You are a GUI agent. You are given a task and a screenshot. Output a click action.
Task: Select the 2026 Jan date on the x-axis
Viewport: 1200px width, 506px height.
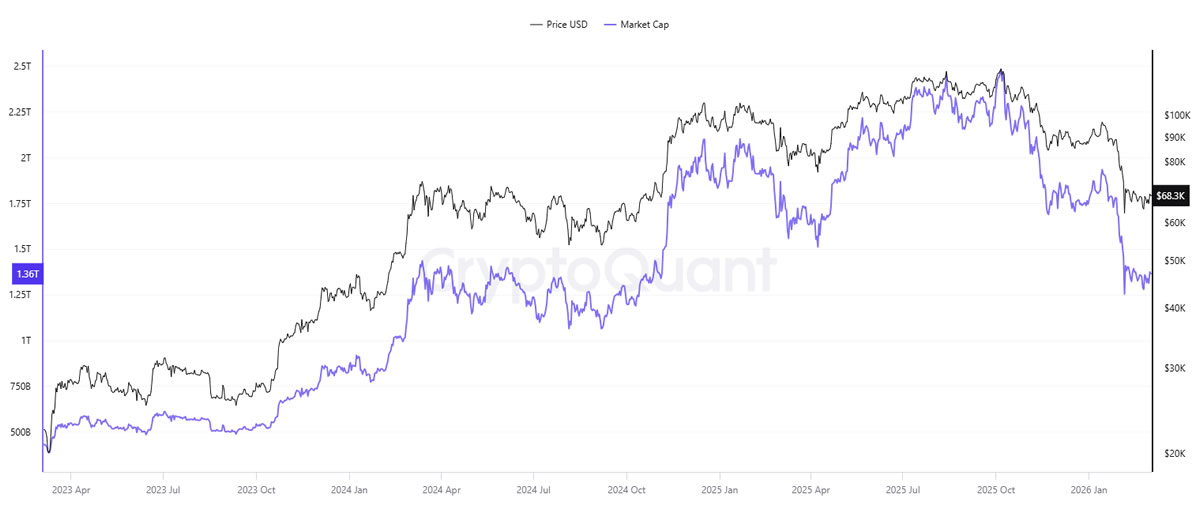pyautogui.click(x=1087, y=491)
